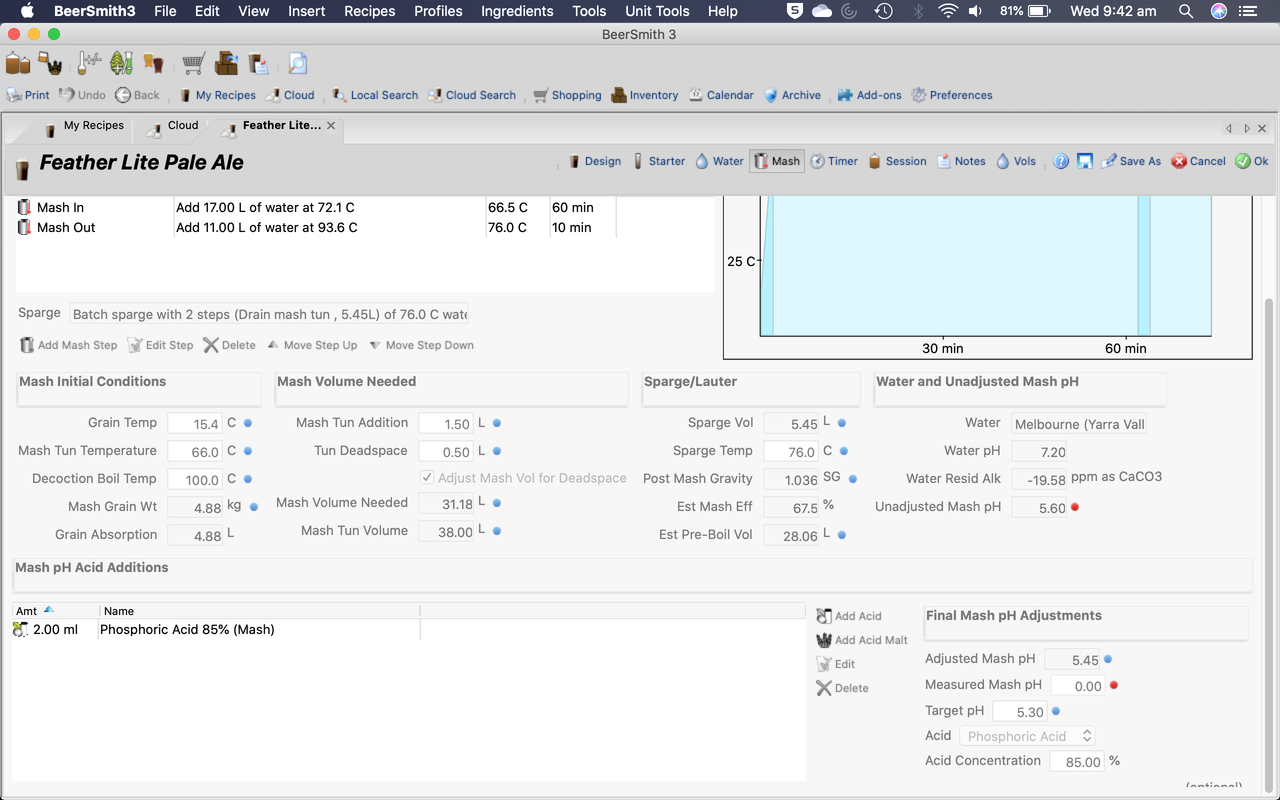Edit the Mash Tun Addition field
The width and height of the screenshot is (1280, 800).
coord(446,424)
